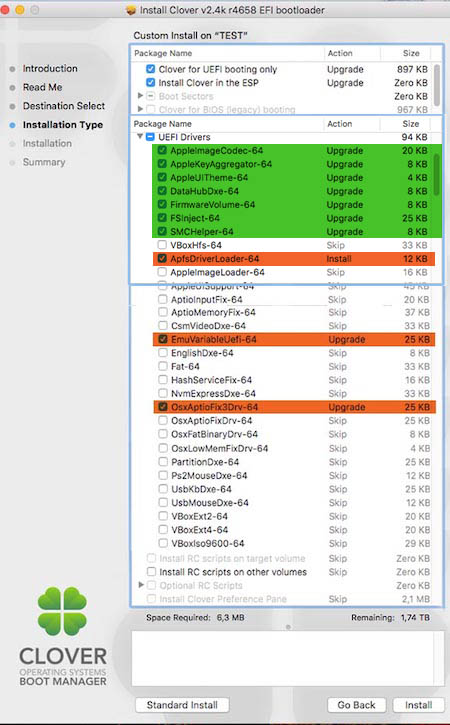Enable UsbMouseDxe-64 checkbox
Viewport: 450px width, 725px height.
pyautogui.click(x=163, y=502)
